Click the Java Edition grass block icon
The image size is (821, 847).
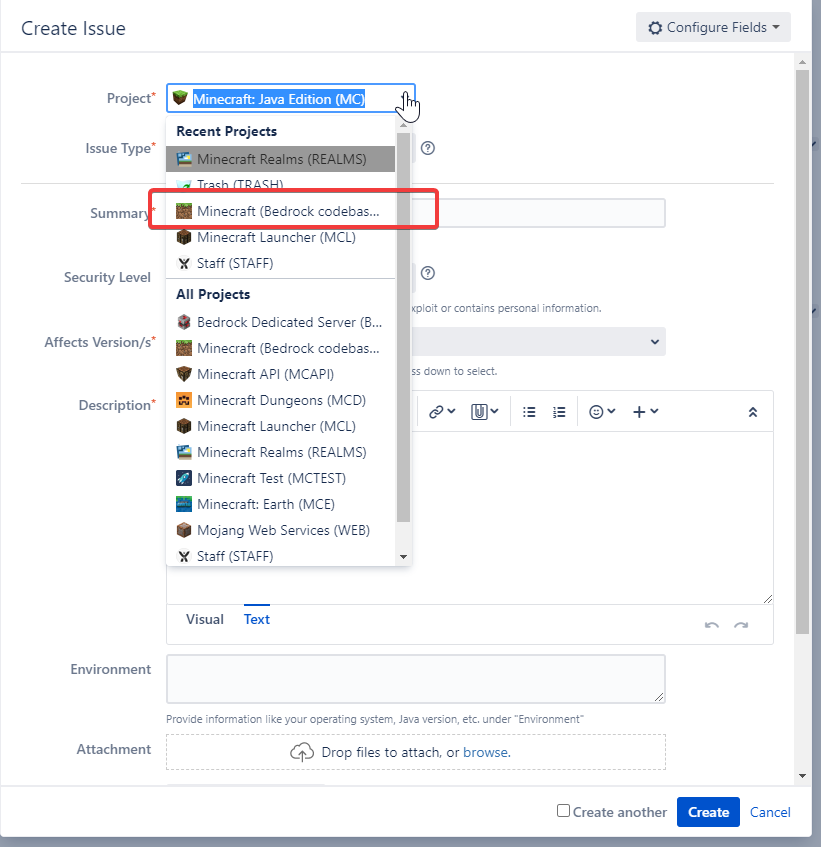coord(180,98)
